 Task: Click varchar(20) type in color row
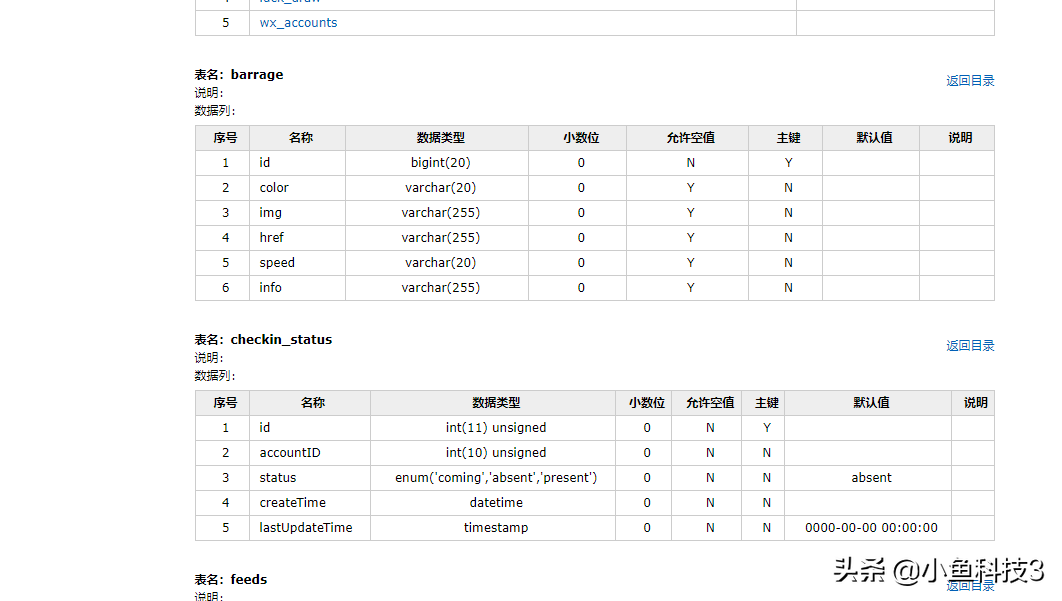click(437, 188)
